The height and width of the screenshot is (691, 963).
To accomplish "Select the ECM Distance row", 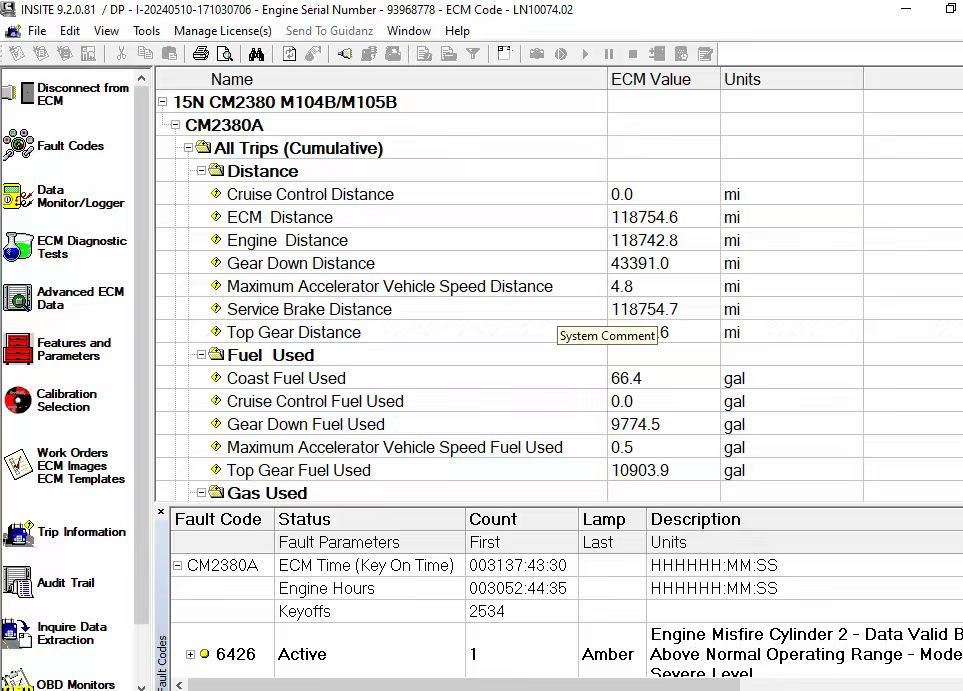I will tap(280, 217).
